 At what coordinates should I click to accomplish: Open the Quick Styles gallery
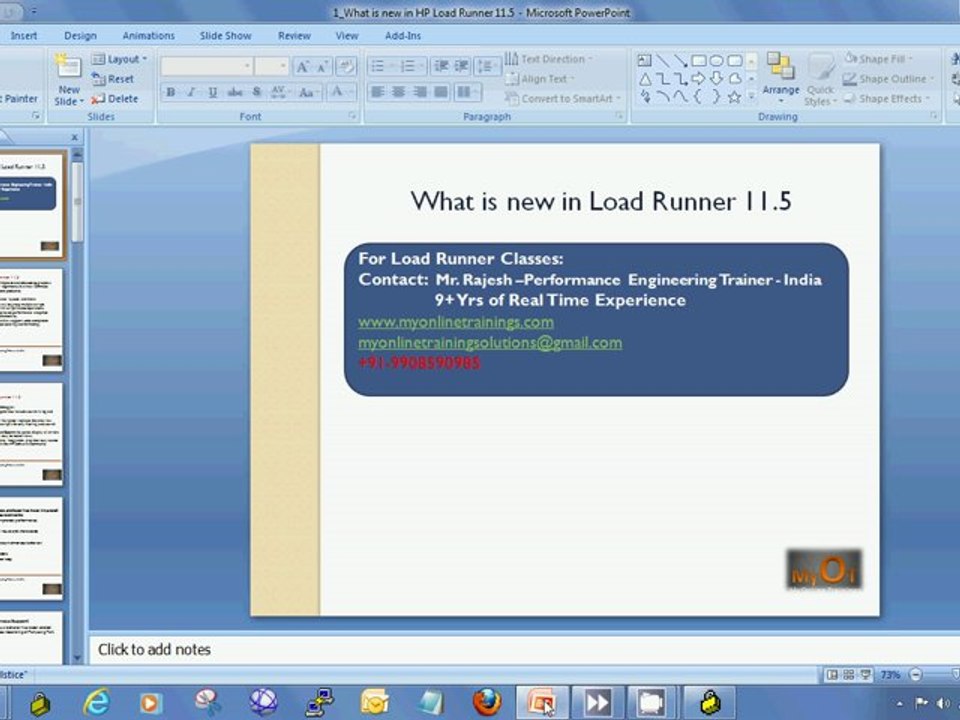tap(820, 80)
